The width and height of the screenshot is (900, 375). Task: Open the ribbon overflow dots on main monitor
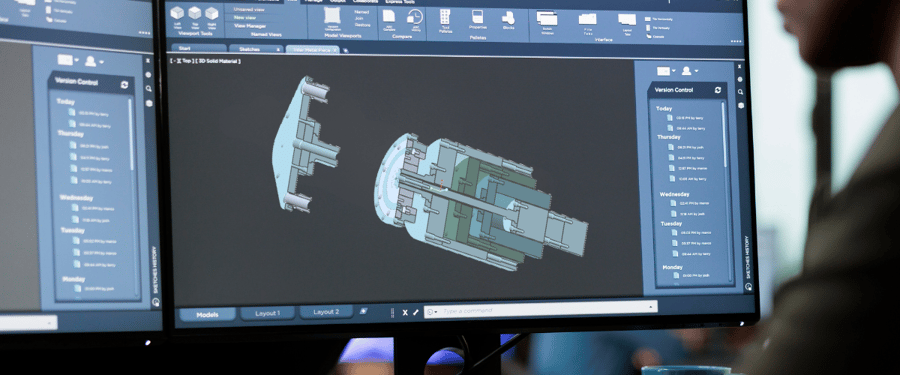pyautogui.click(x=736, y=41)
